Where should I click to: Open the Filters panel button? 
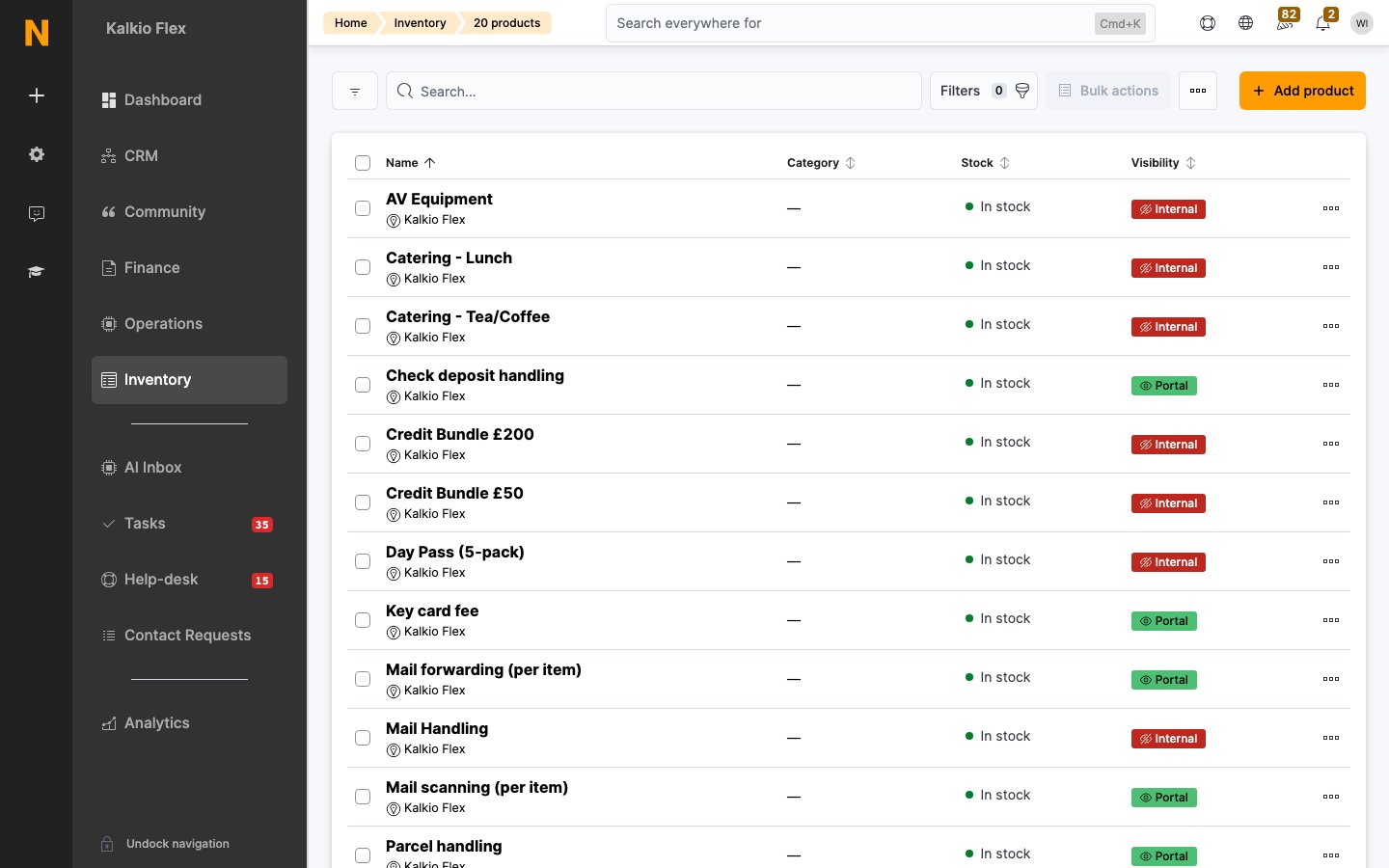pyautogui.click(x=984, y=91)
